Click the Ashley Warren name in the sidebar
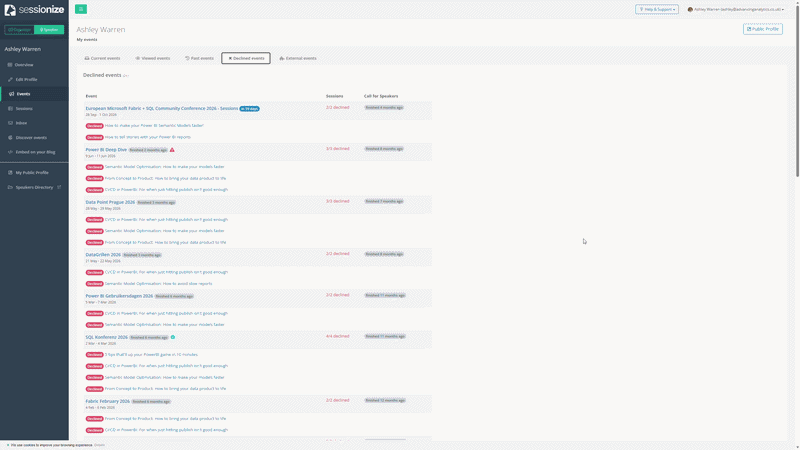800x450 pixels. [22, 49]
